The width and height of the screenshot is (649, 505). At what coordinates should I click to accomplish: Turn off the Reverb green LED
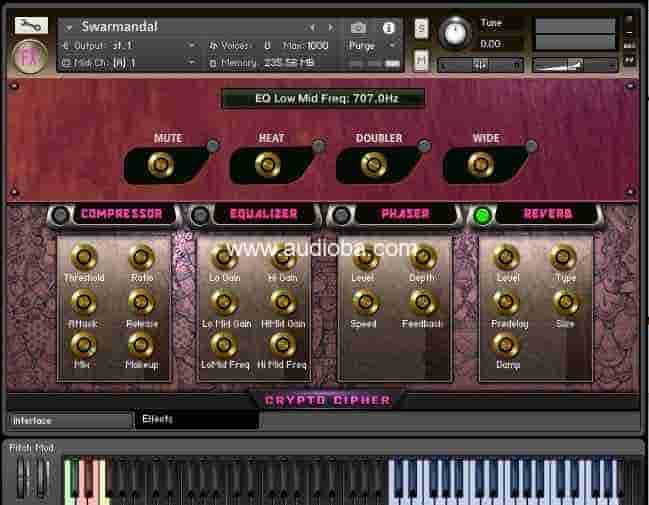coord(482,215)
